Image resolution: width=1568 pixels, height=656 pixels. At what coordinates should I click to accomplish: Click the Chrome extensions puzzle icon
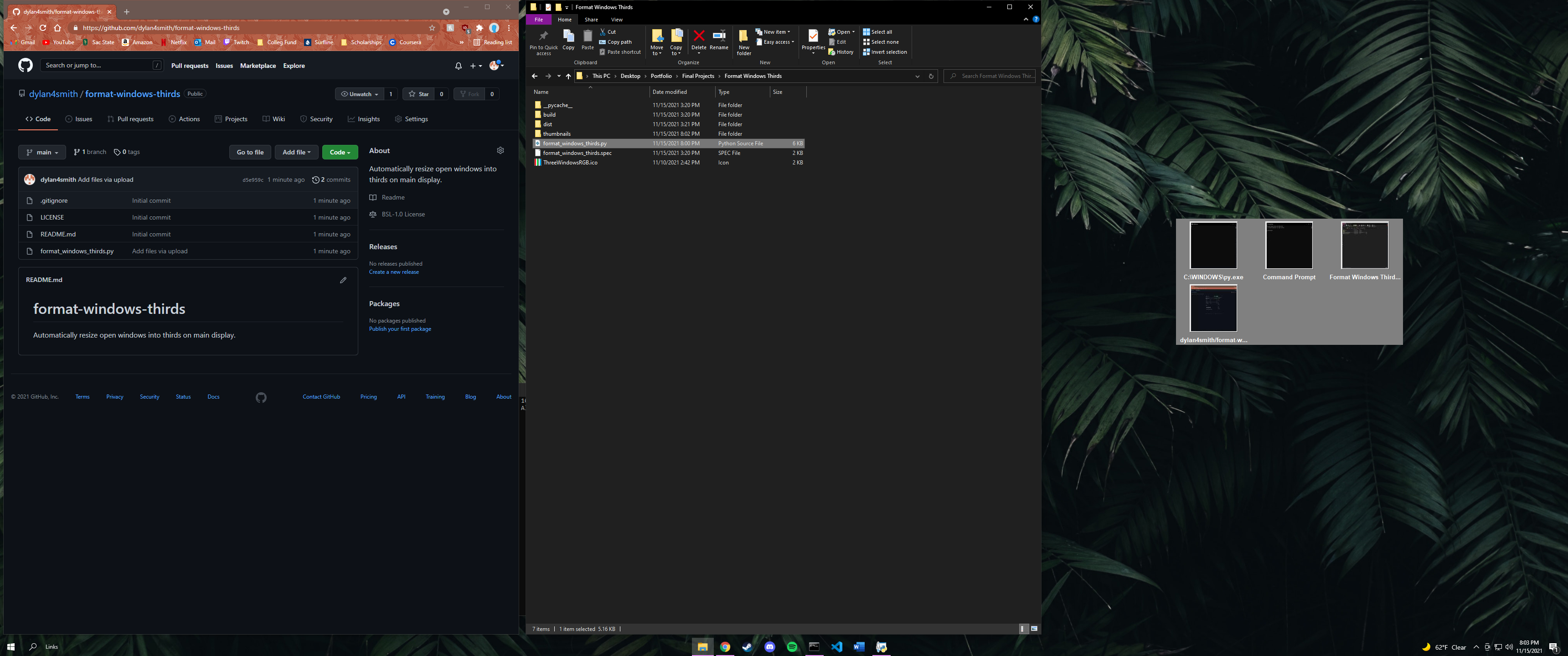click(480, 27)
